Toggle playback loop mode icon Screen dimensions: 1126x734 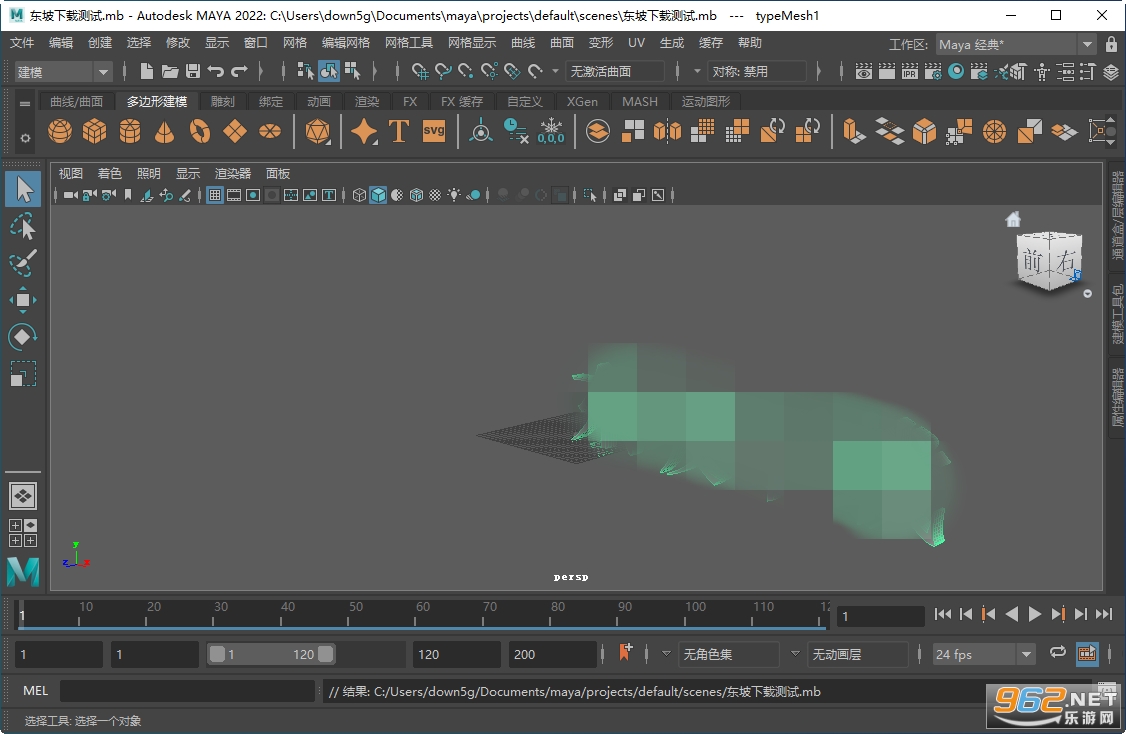[1058, 652]
